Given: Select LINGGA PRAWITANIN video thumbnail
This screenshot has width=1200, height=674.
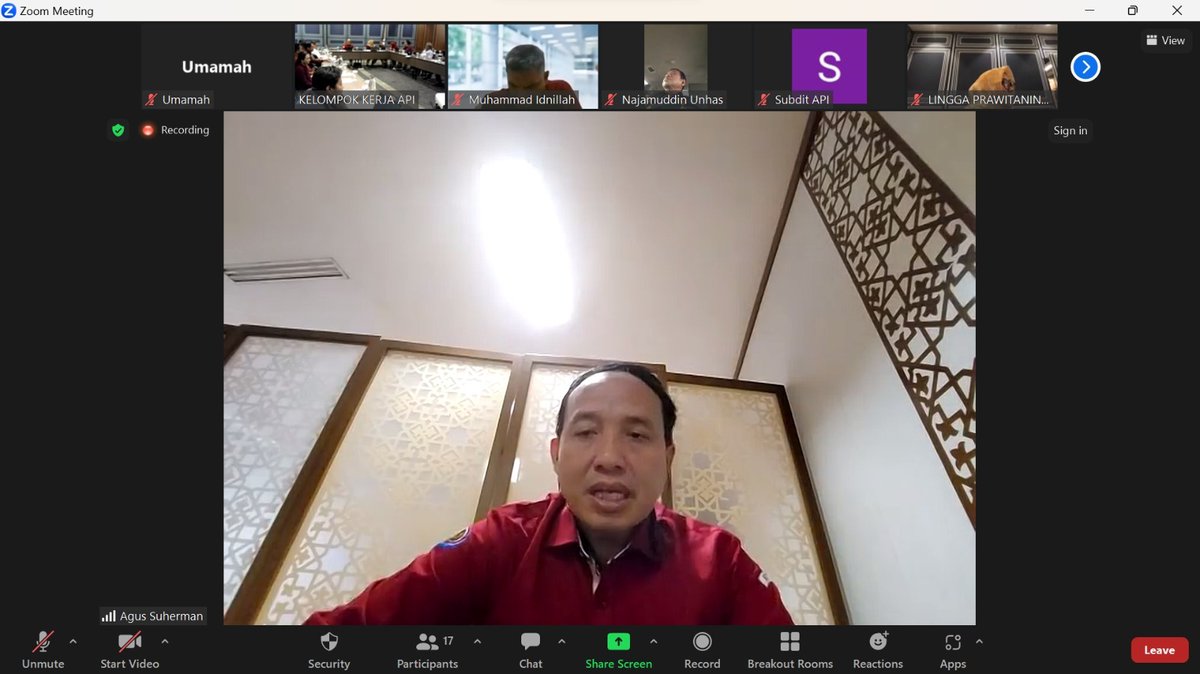Looking at the screenshot, I should 982,66.
